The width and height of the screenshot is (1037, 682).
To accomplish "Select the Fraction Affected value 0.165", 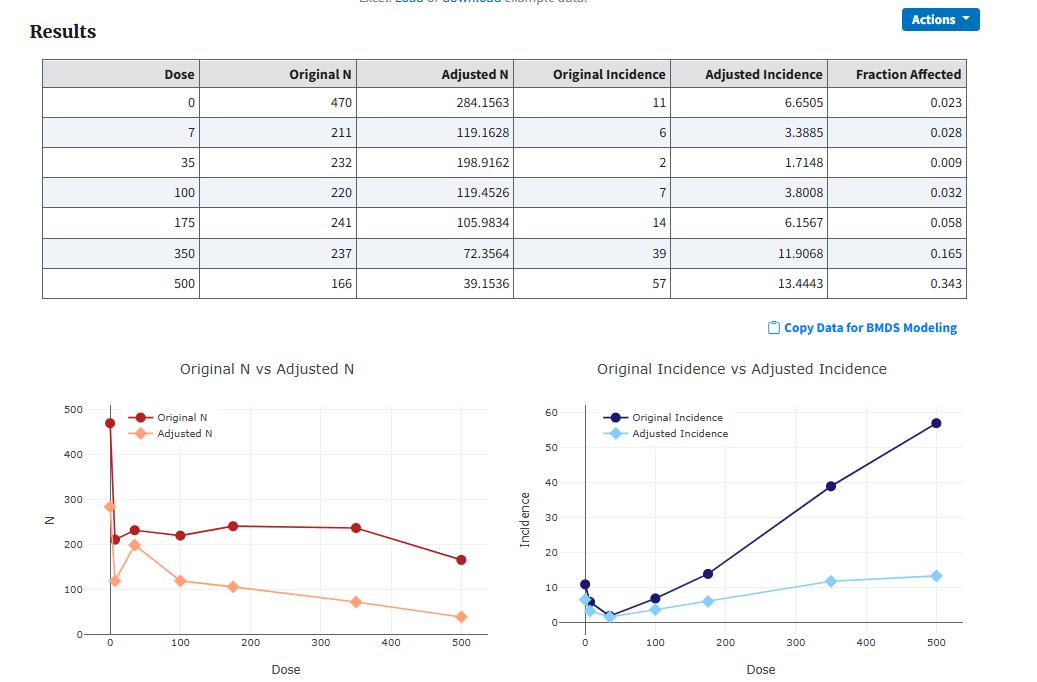I will (x=946, y=253).
